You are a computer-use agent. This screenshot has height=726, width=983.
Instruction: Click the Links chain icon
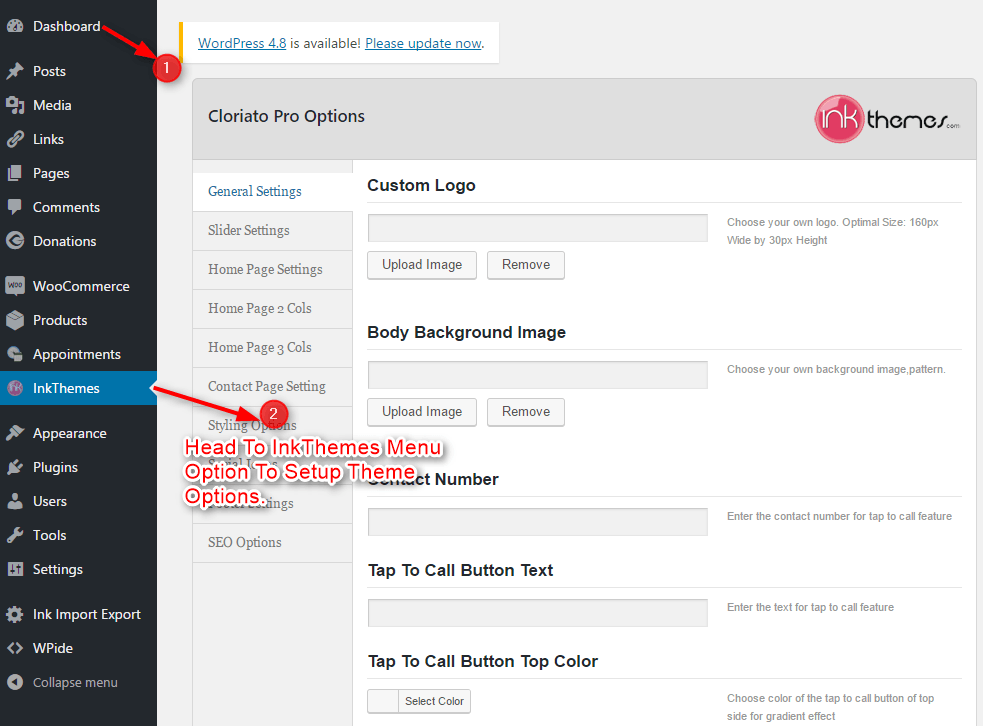click(x=15, y=139)
